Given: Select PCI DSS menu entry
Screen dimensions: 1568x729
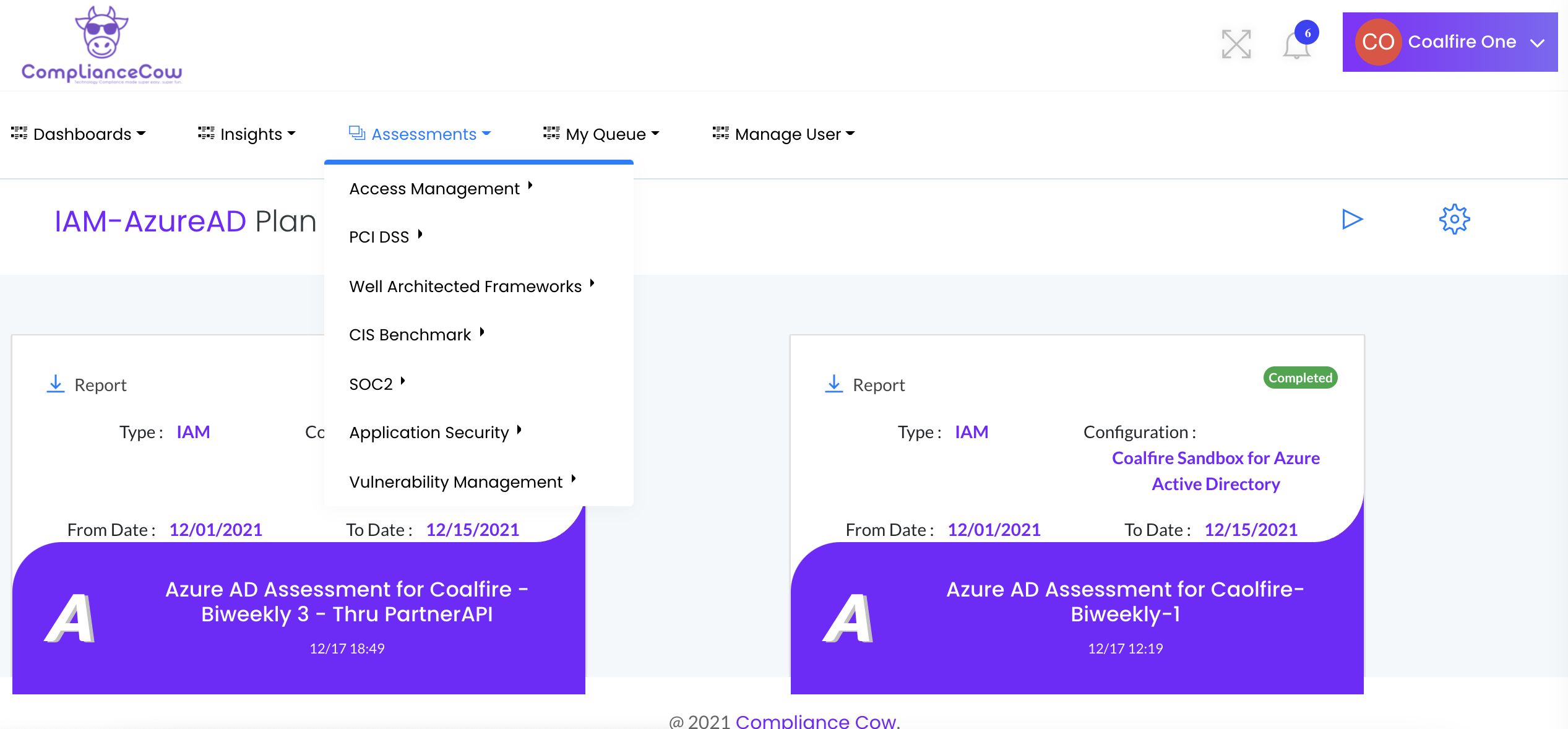Looking at the screenshot, I should pos(379,237).
